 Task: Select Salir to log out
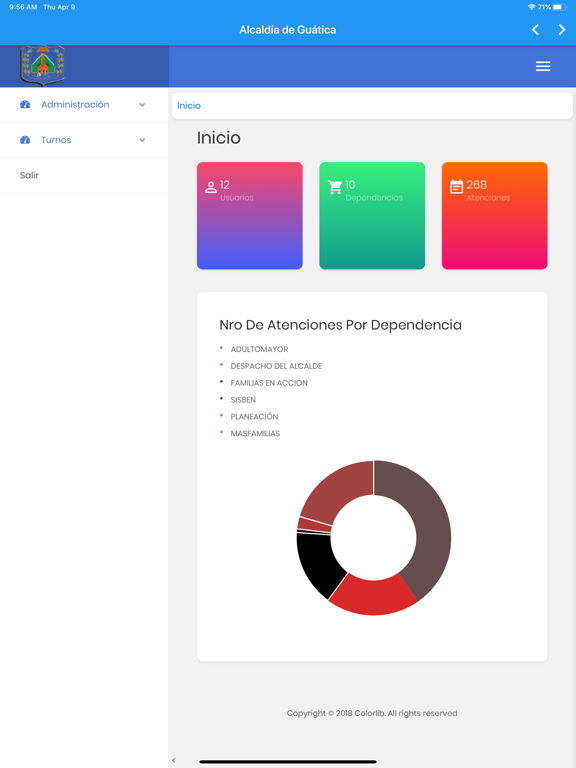(29, 175)
